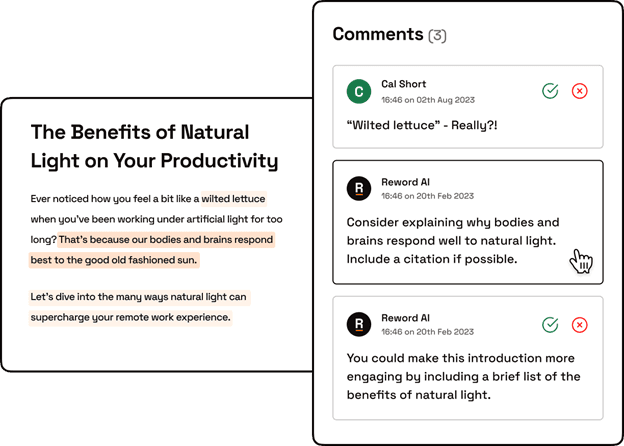Click Cal Short's green C avatar
Viewport: 624px width, 446px height.
click(x=359, y=91)
